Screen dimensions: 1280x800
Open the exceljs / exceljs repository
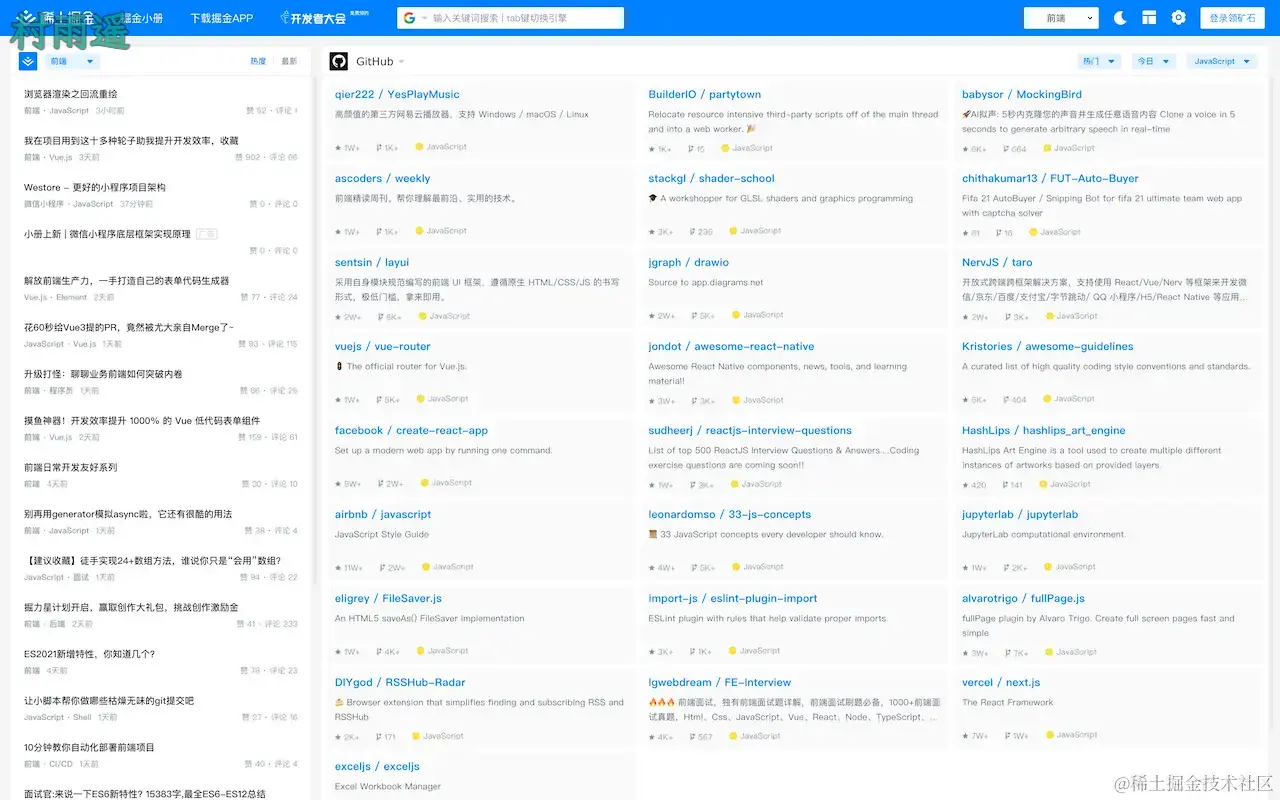[377, 766]
